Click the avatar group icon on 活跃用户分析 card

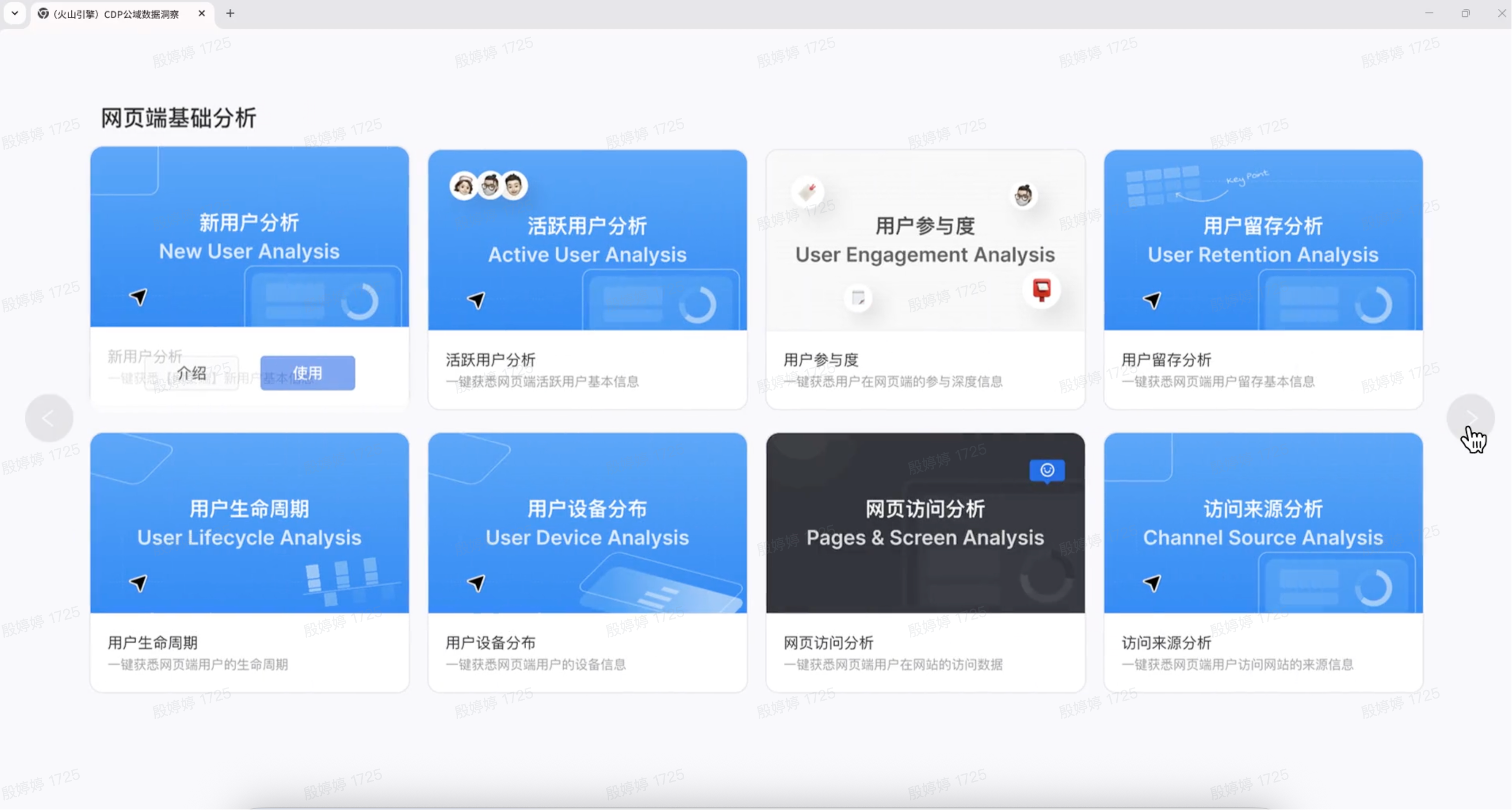(x=489, y=186)
